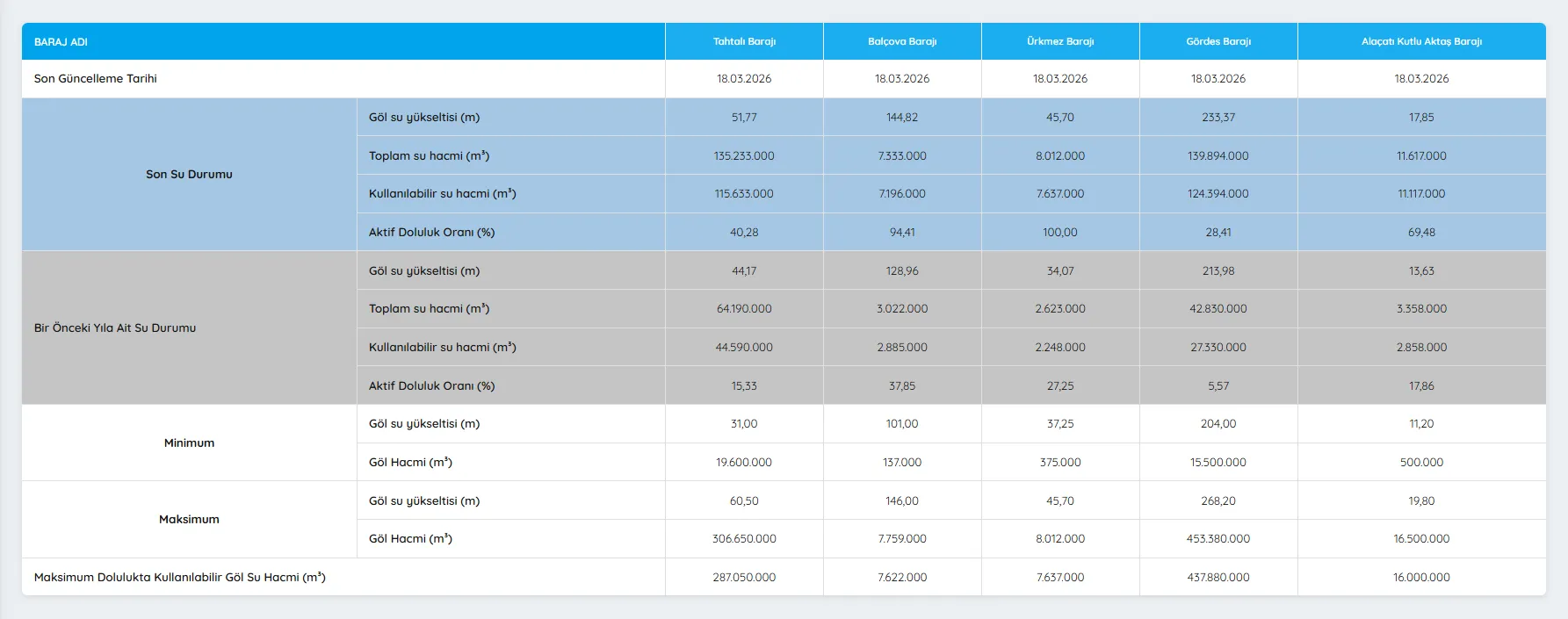Select the Minimum row group label
The width and height of the screenshot is (1568, 619).
coord(189,443)
